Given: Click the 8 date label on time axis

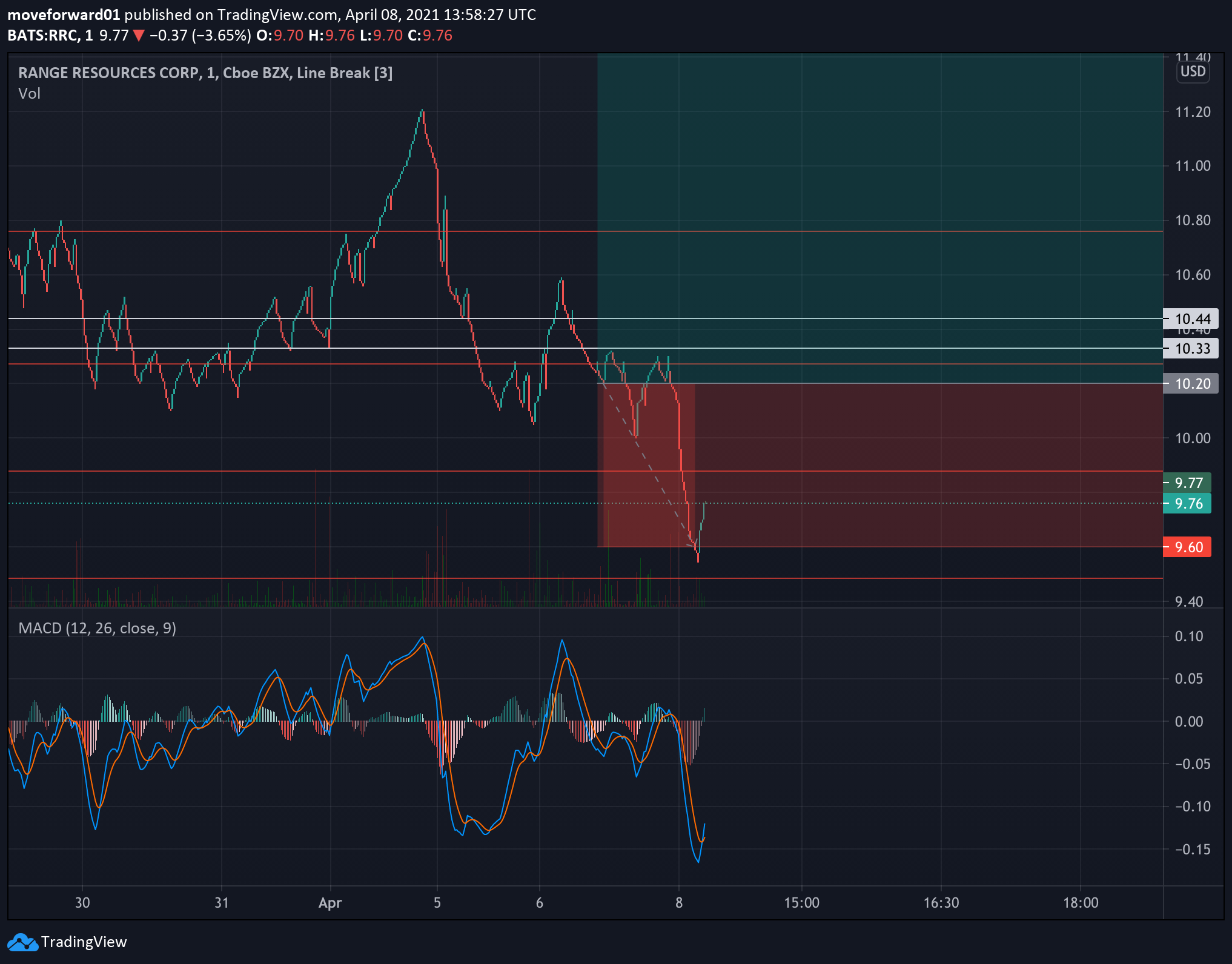Looking at the screenshot, I should [x=679, y=903].
